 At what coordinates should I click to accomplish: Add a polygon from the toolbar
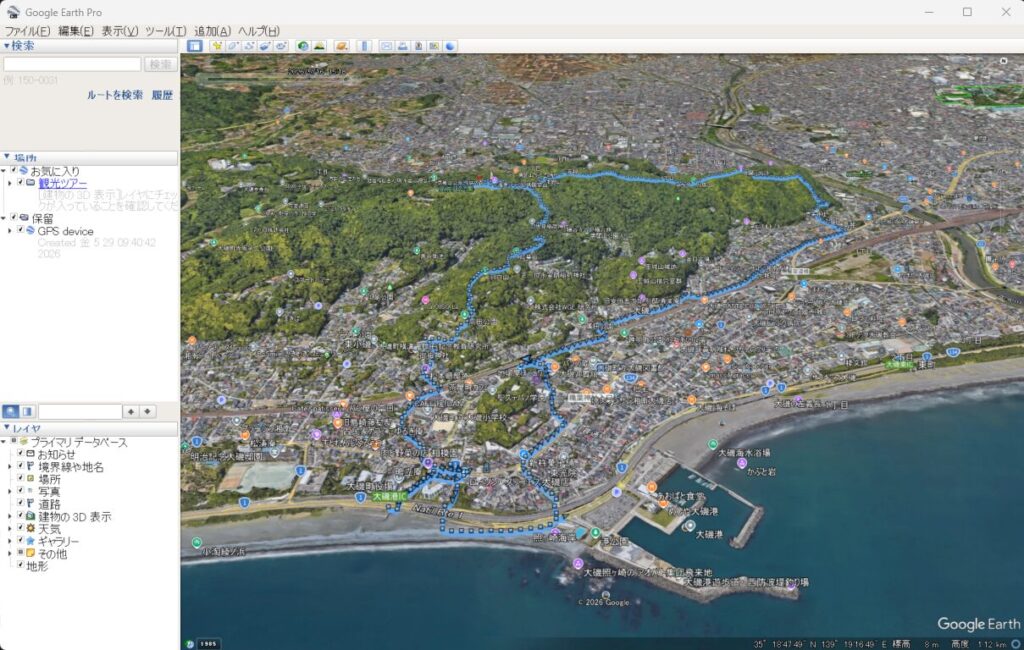click(x=232, y=46)
